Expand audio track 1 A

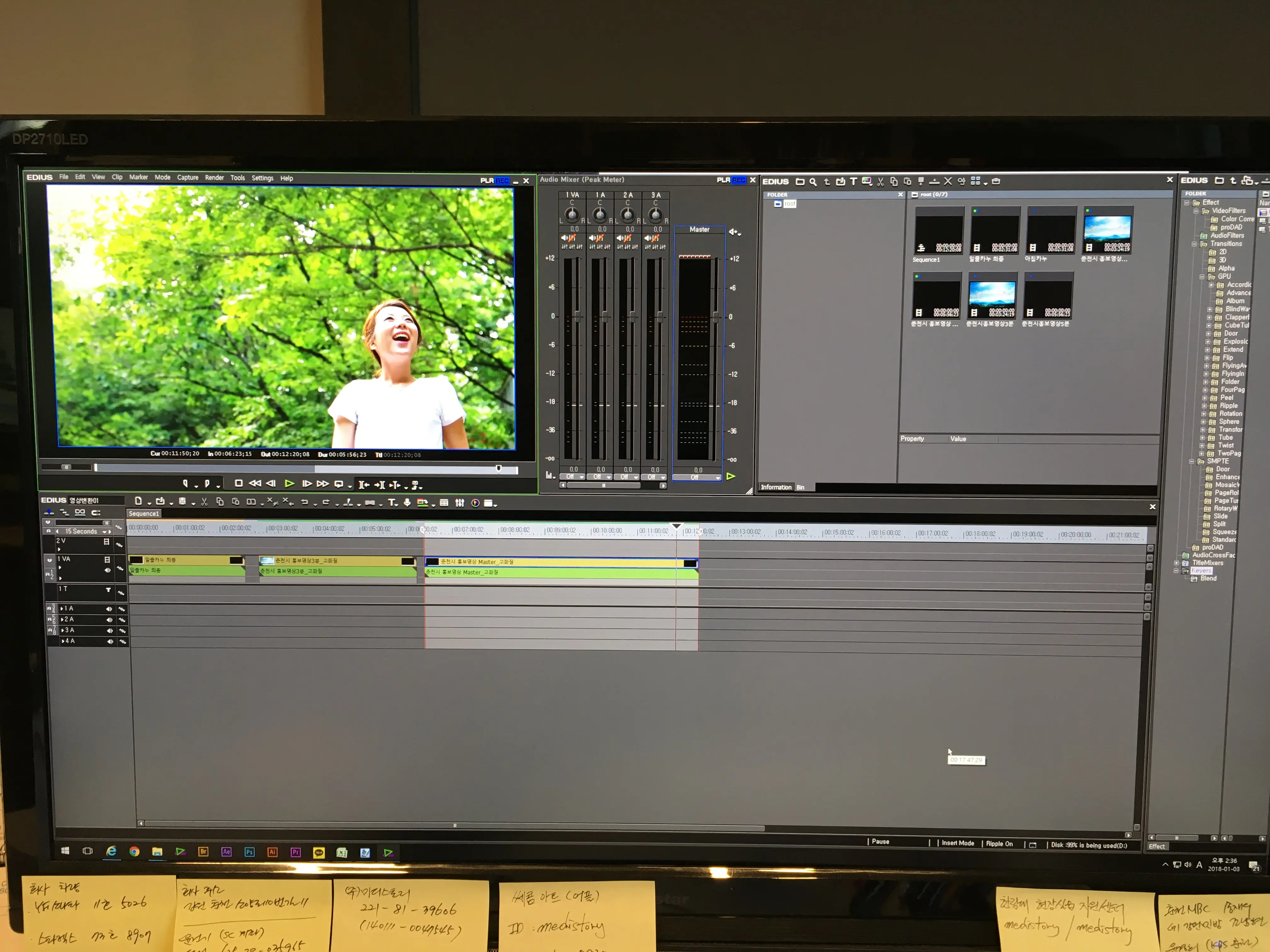61,609
